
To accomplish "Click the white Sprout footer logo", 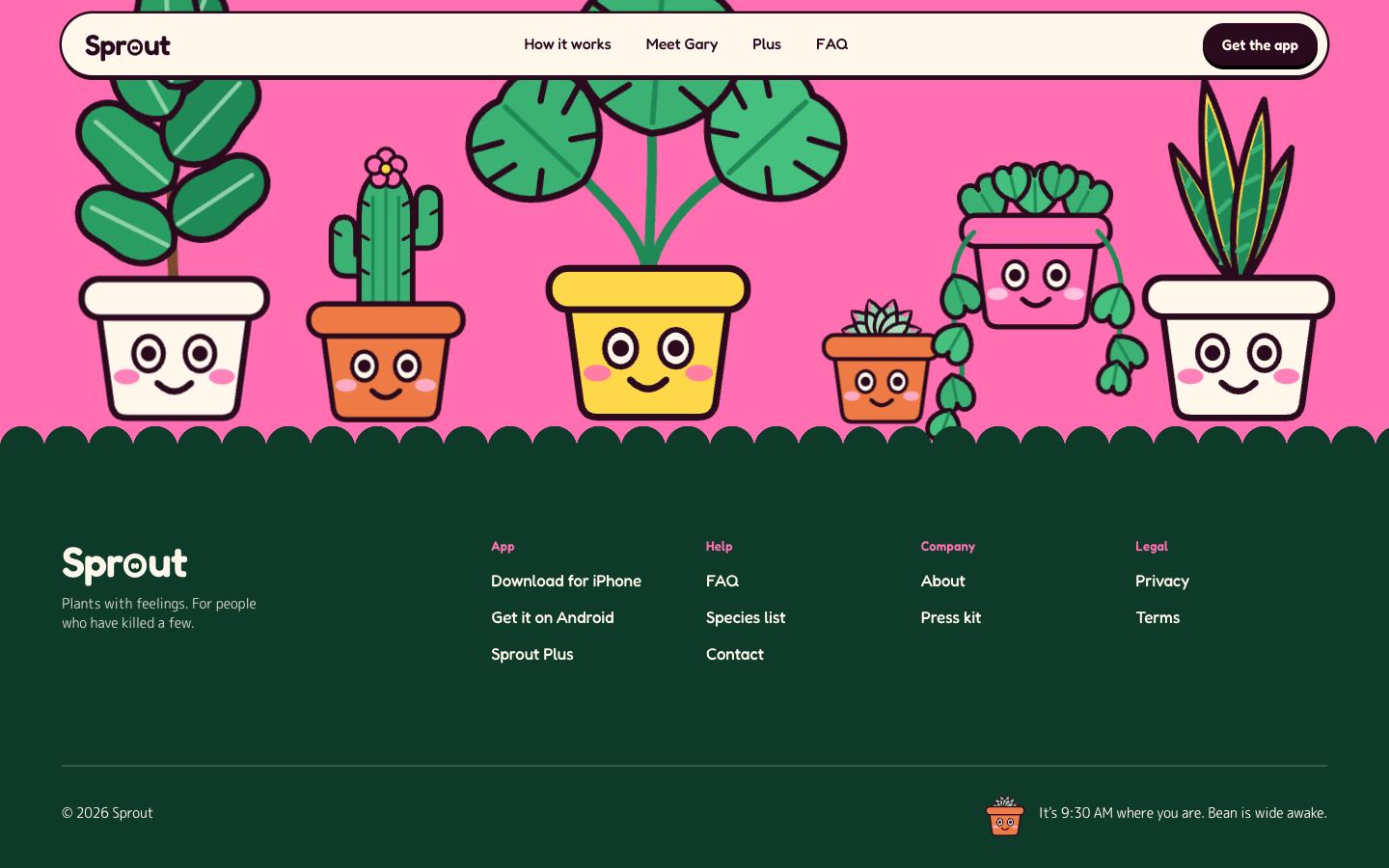I will pos(124,565).
